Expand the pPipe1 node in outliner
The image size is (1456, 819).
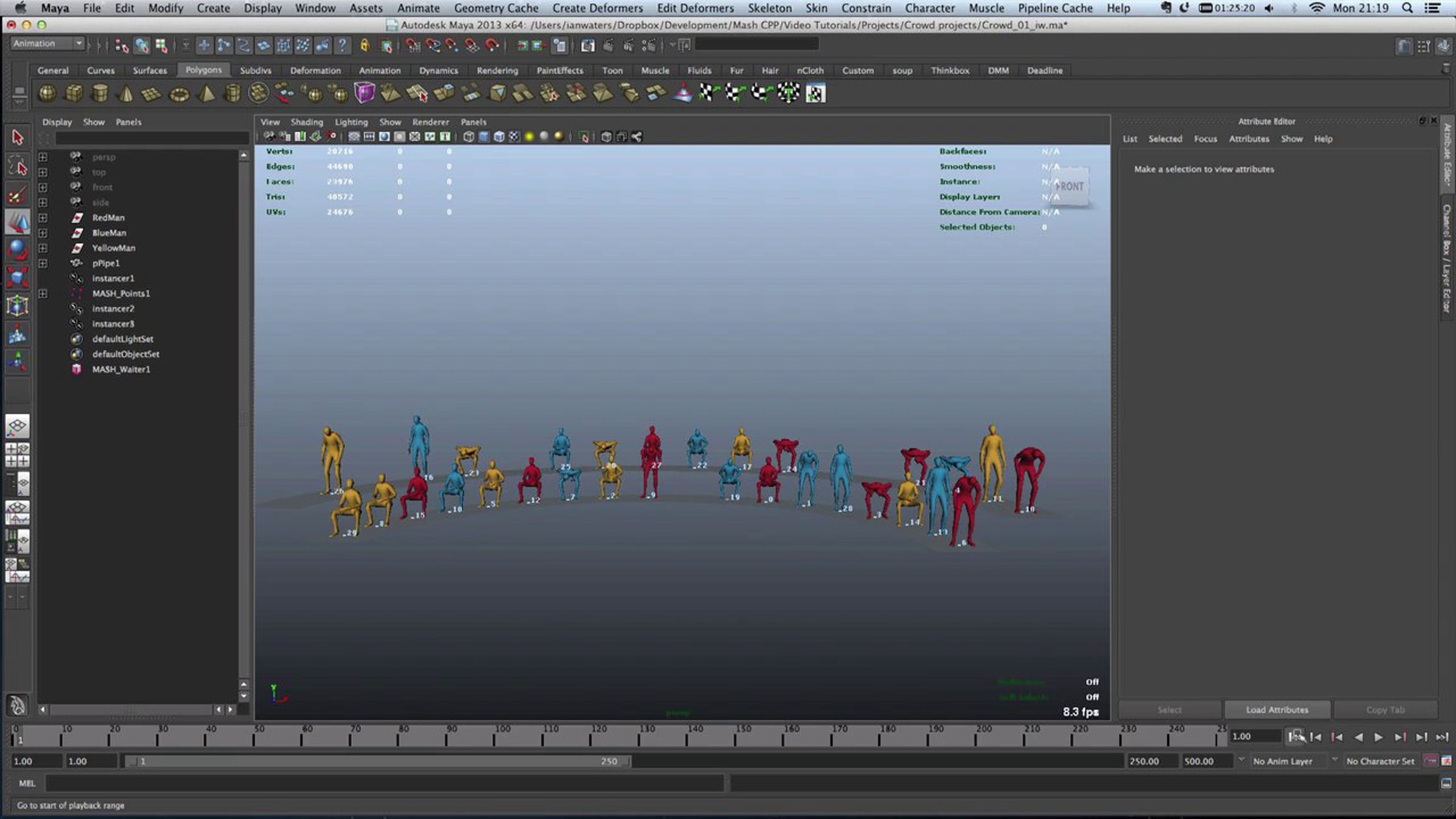[42, 263]
